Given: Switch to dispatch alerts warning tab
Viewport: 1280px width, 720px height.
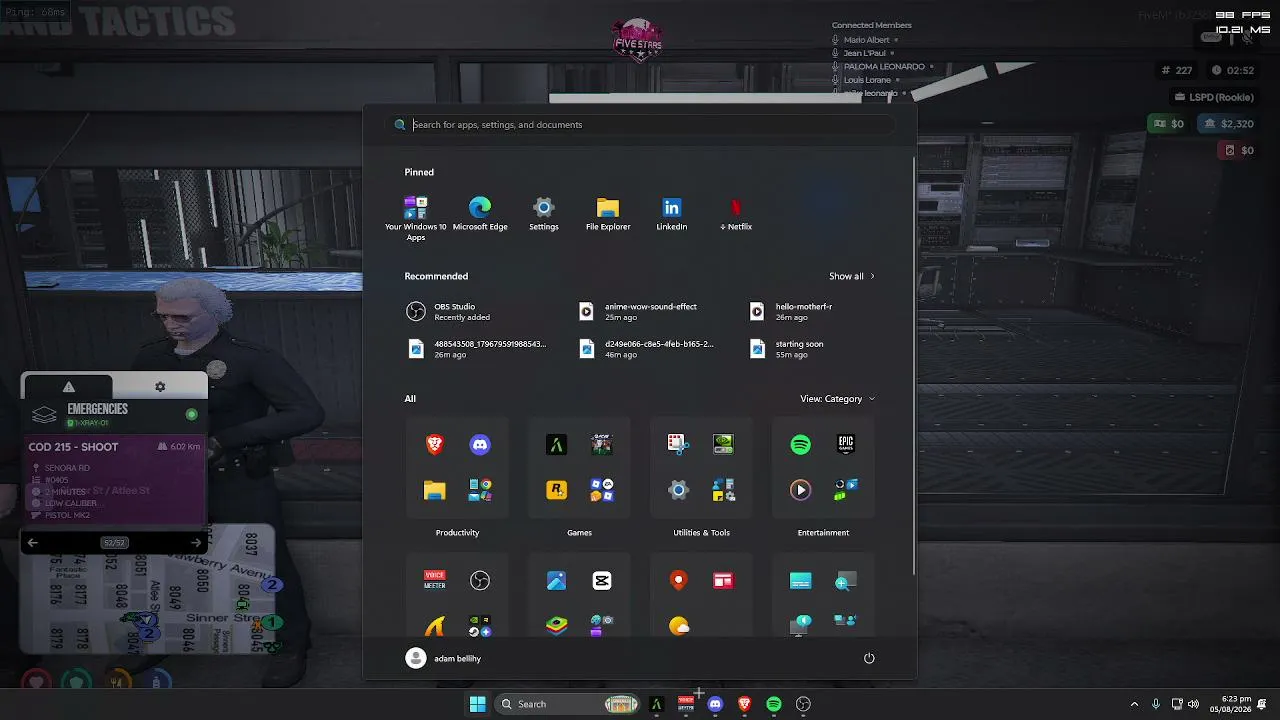Looking at the screenshot, I should 68,387.
